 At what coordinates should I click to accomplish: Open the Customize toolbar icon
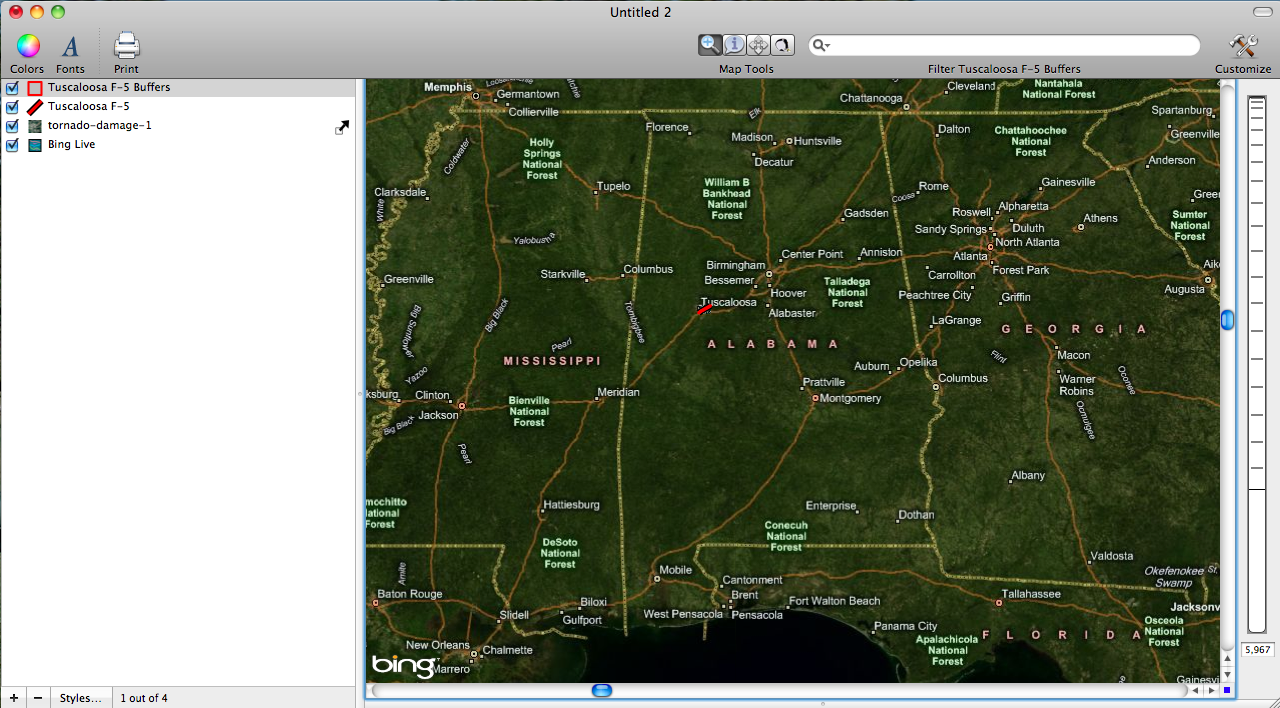(1242, 45)
